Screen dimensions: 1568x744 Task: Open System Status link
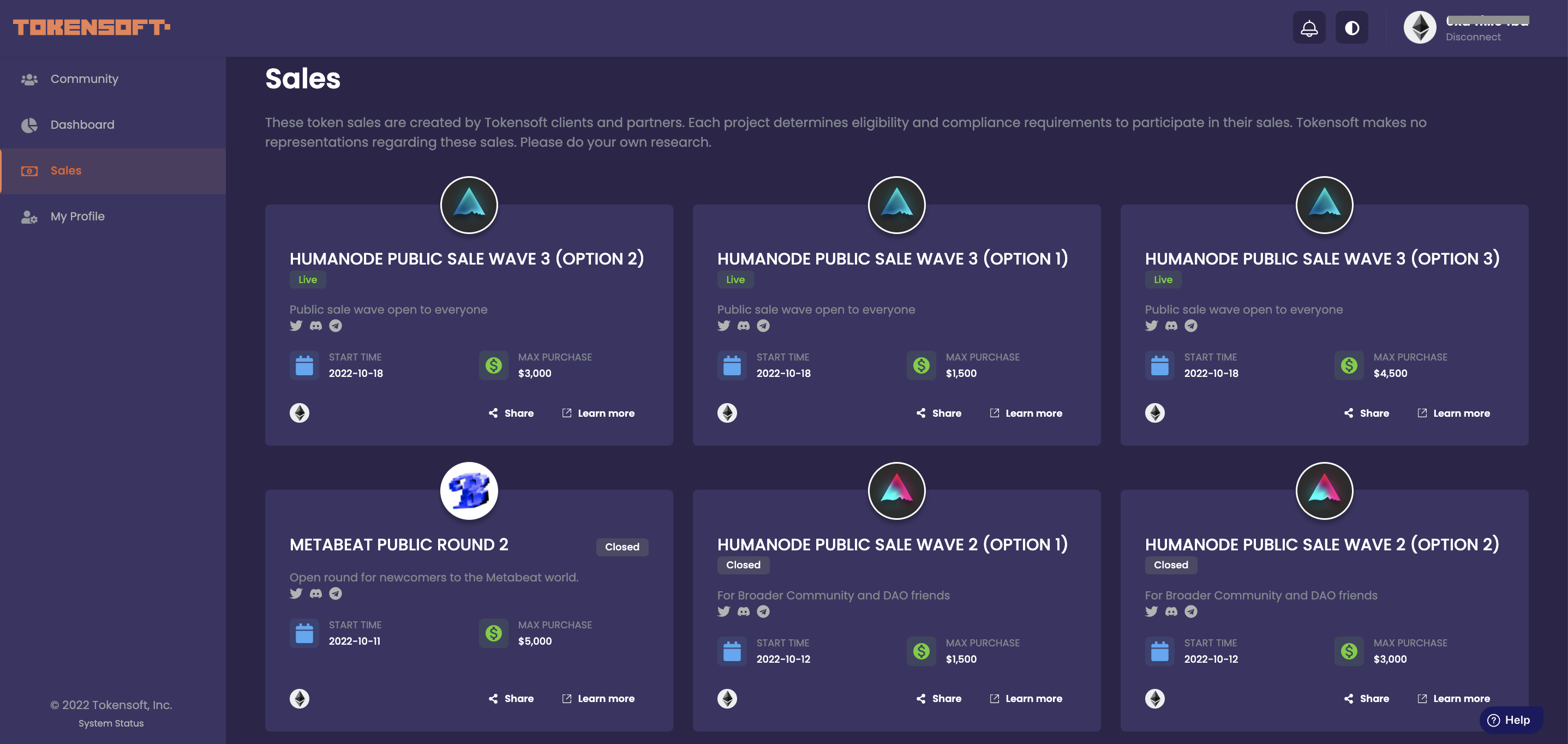coord(111,723)
